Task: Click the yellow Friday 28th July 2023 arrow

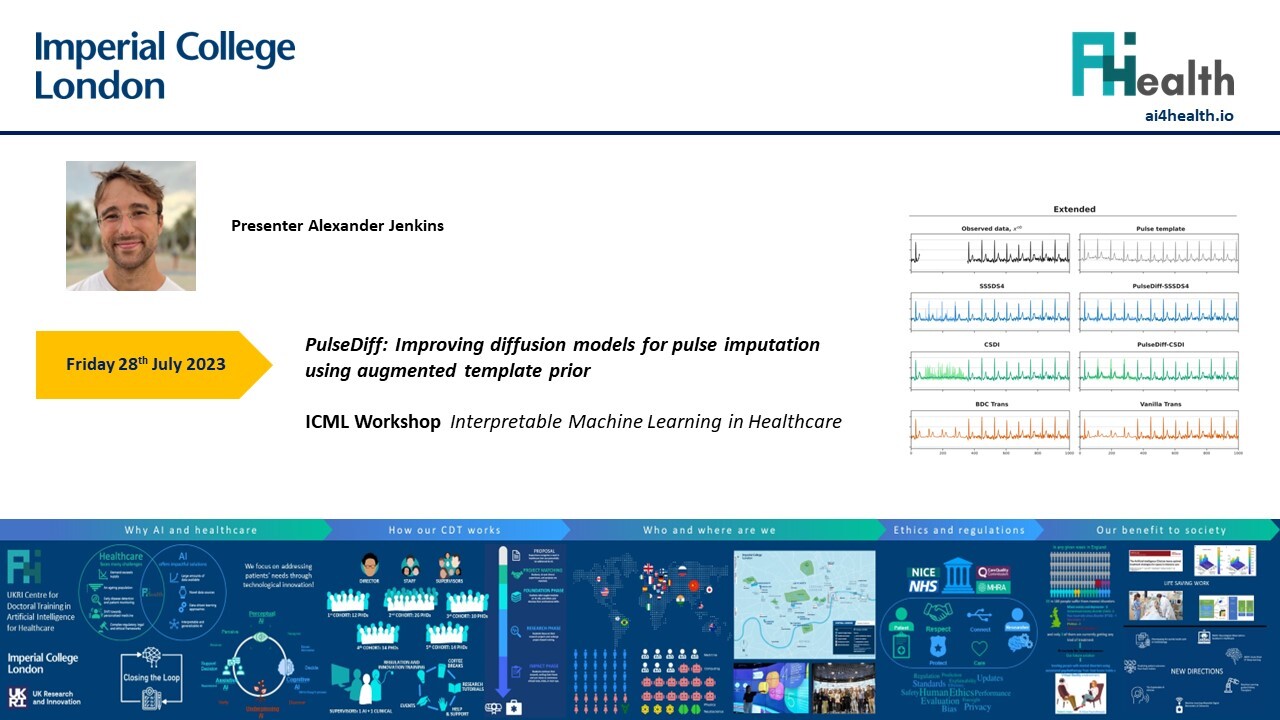Action: click(x=153, y=364)
